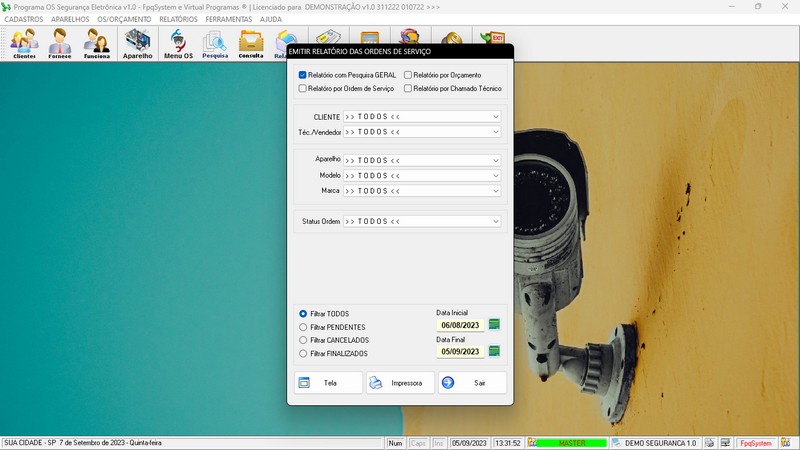
Task: Click the EXIT sign toolbar icon
Action: tap(492, 37)
